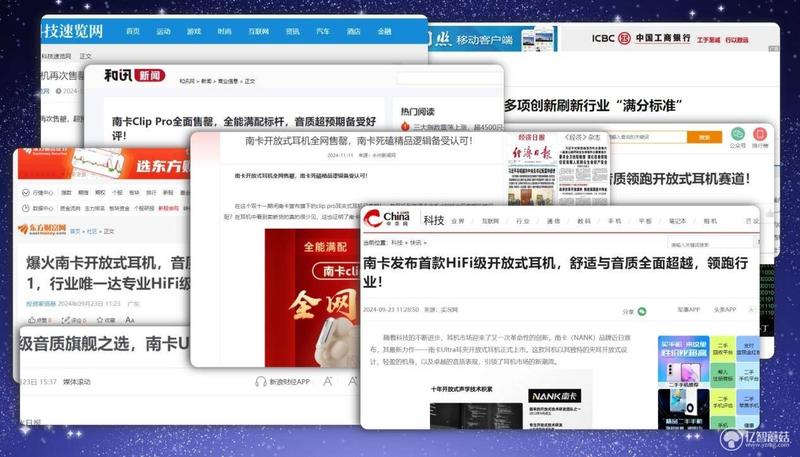
Task: Click the Aa font size icon
Action: (130, 320)
